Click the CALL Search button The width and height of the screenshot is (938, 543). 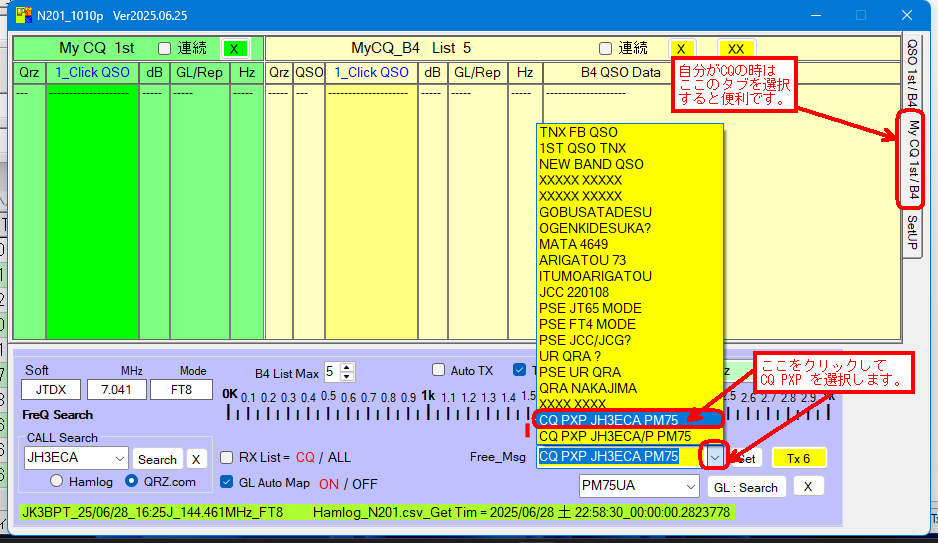coord(157,459)
